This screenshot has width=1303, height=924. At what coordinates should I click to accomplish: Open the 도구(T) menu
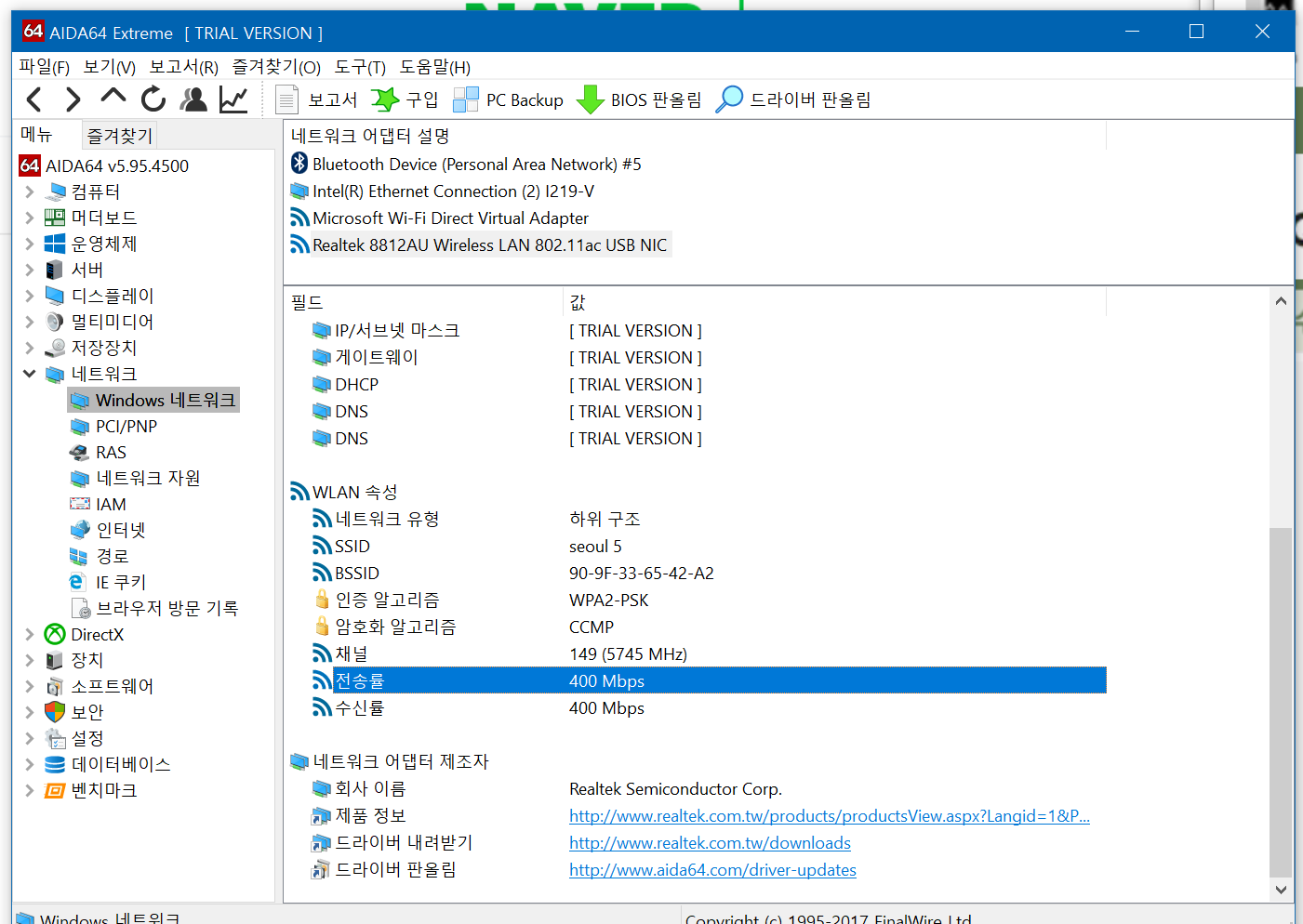[360, 67]
